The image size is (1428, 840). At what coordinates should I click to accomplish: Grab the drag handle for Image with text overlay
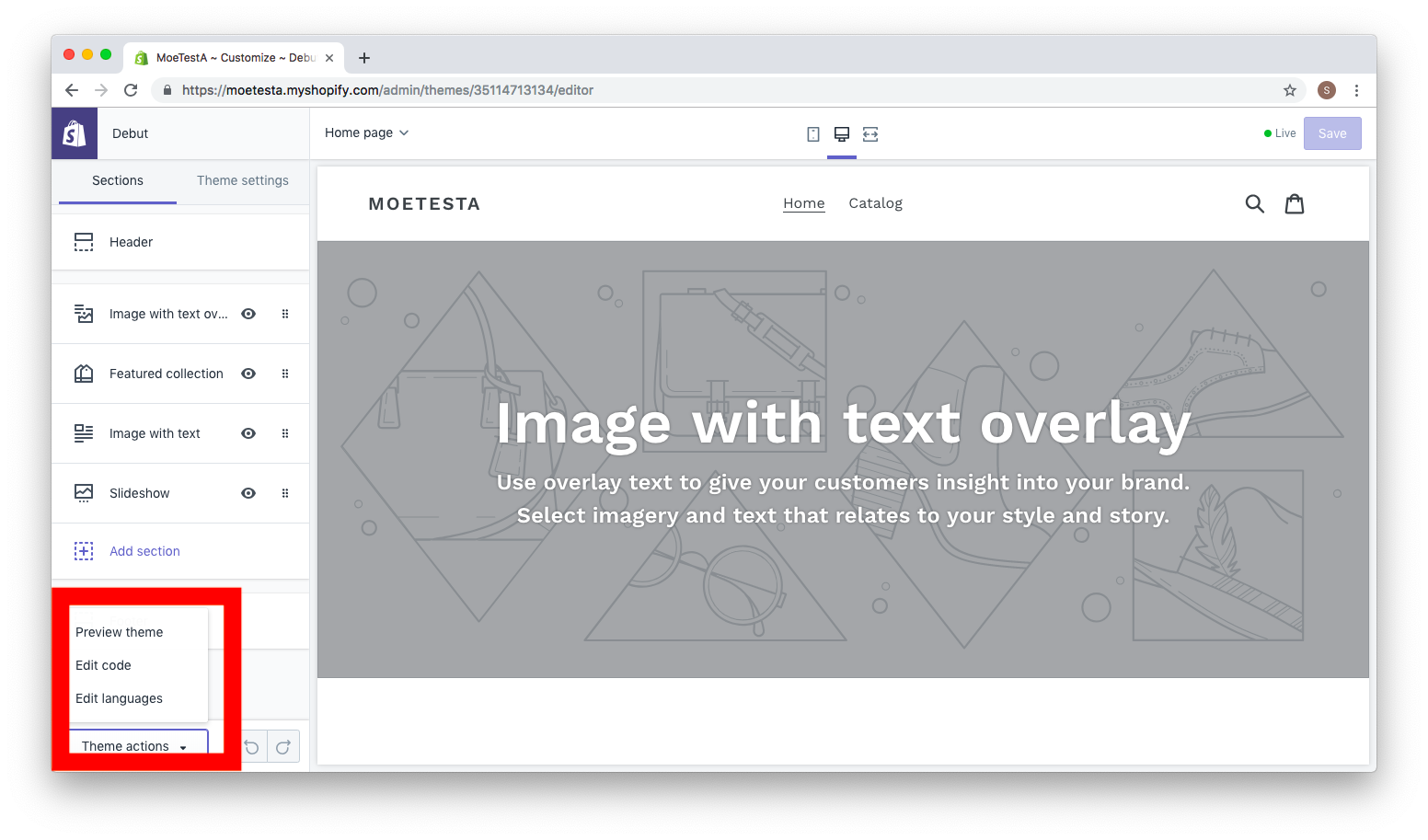(x=285, y=314)
